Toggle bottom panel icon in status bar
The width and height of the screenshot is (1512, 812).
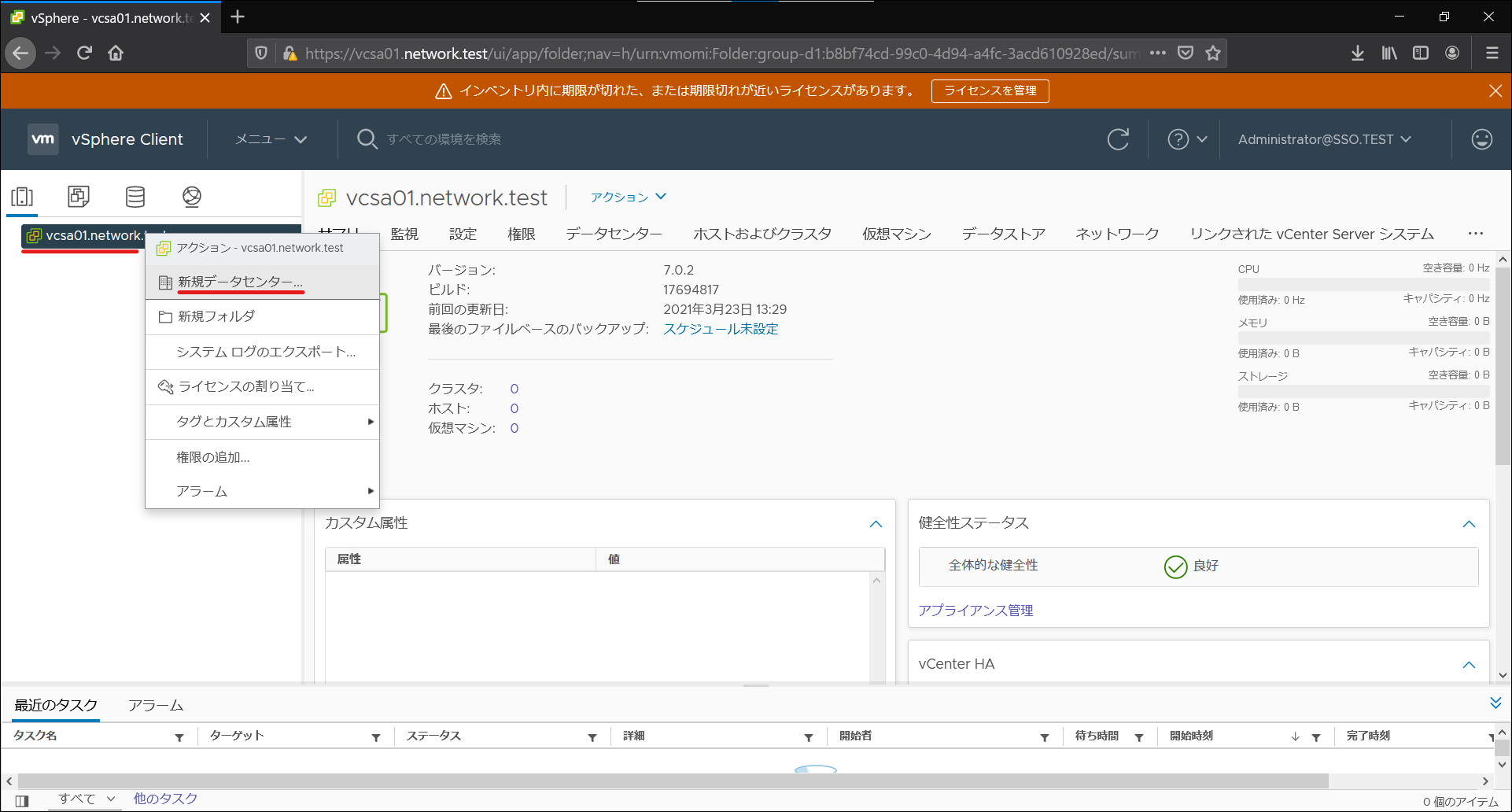(x=22, y=801)
